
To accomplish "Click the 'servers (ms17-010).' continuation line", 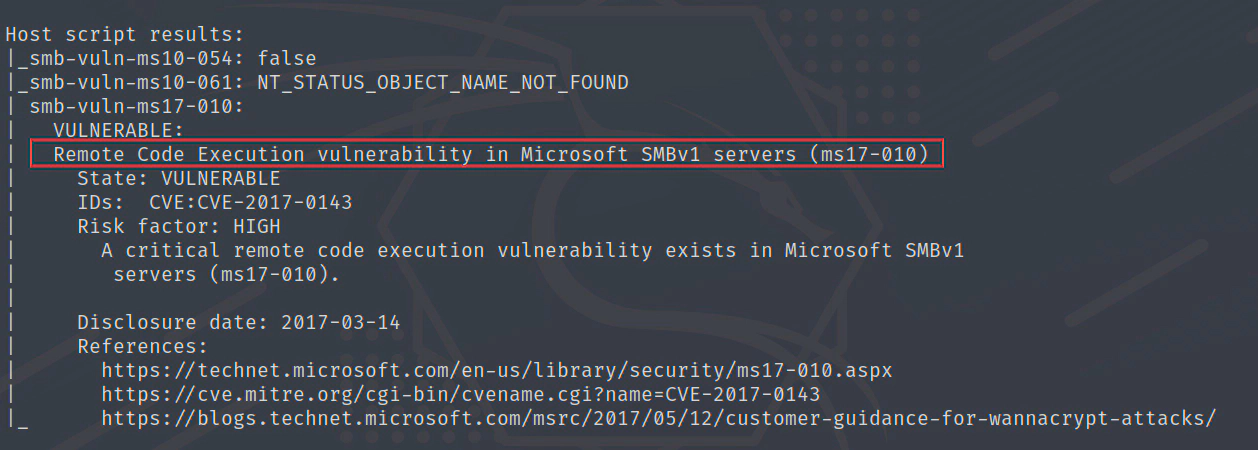I will click(x=226, y=275).
